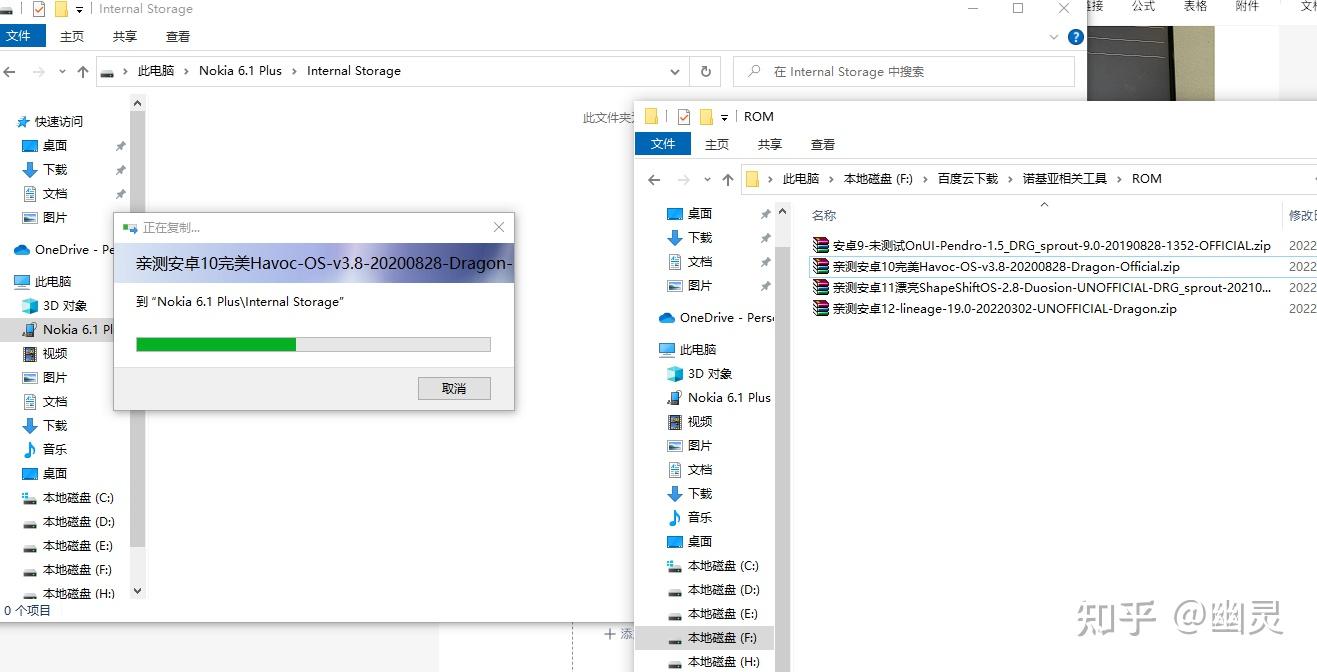Open 文件 tab in Internal Storage window
1317x672 pixels.
19,36
